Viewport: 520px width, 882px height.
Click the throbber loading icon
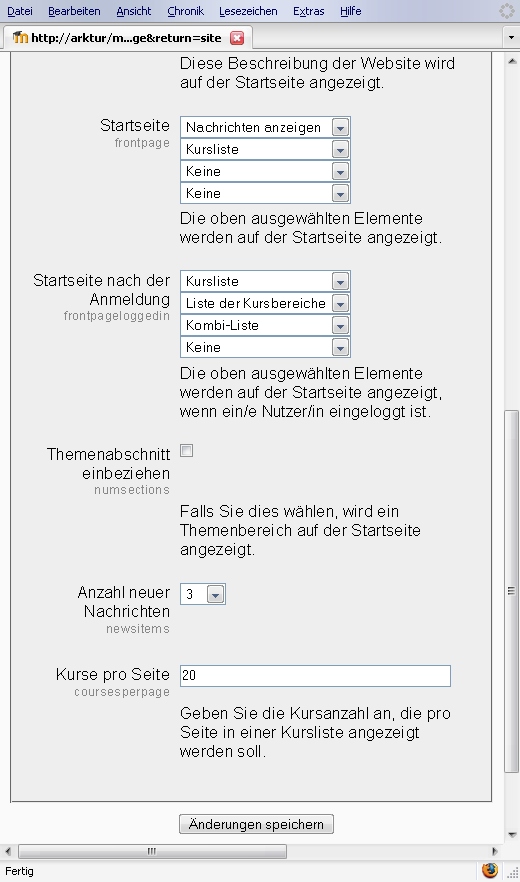(506, 11)
